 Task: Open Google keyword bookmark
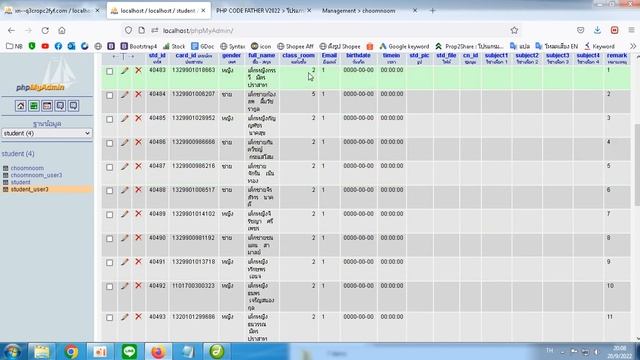click(404, 46)
